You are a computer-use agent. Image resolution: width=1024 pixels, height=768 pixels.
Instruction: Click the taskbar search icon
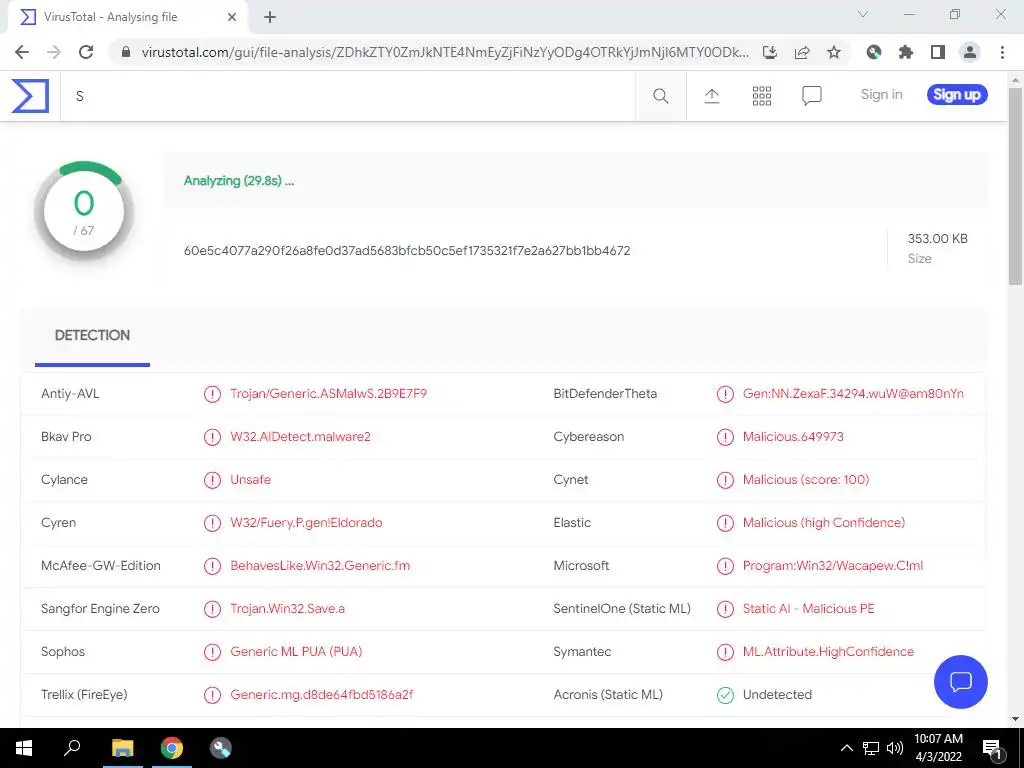(72, 748)
